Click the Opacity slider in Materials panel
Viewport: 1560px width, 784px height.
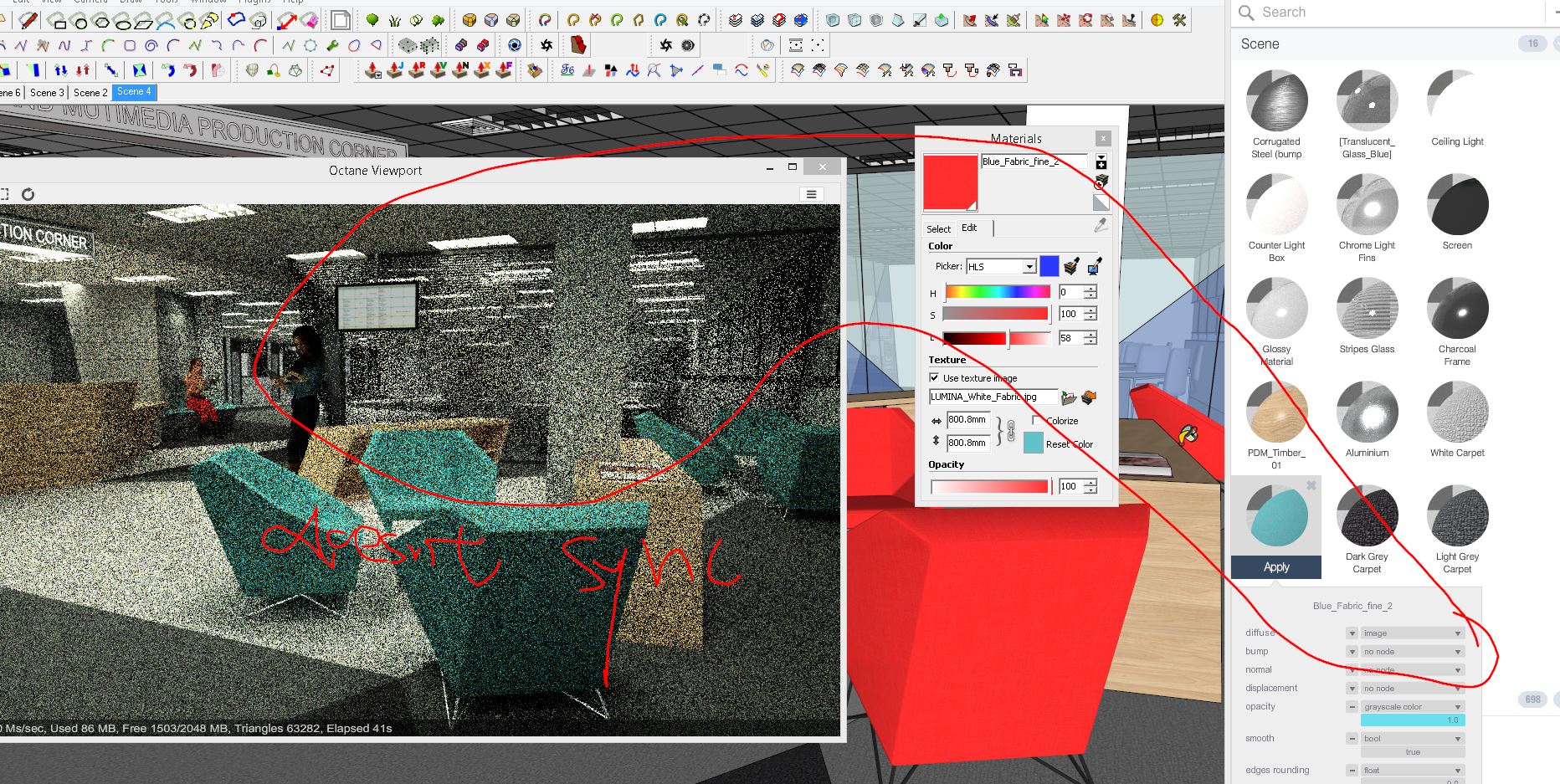pyautogui.click(x=989, y=486)
